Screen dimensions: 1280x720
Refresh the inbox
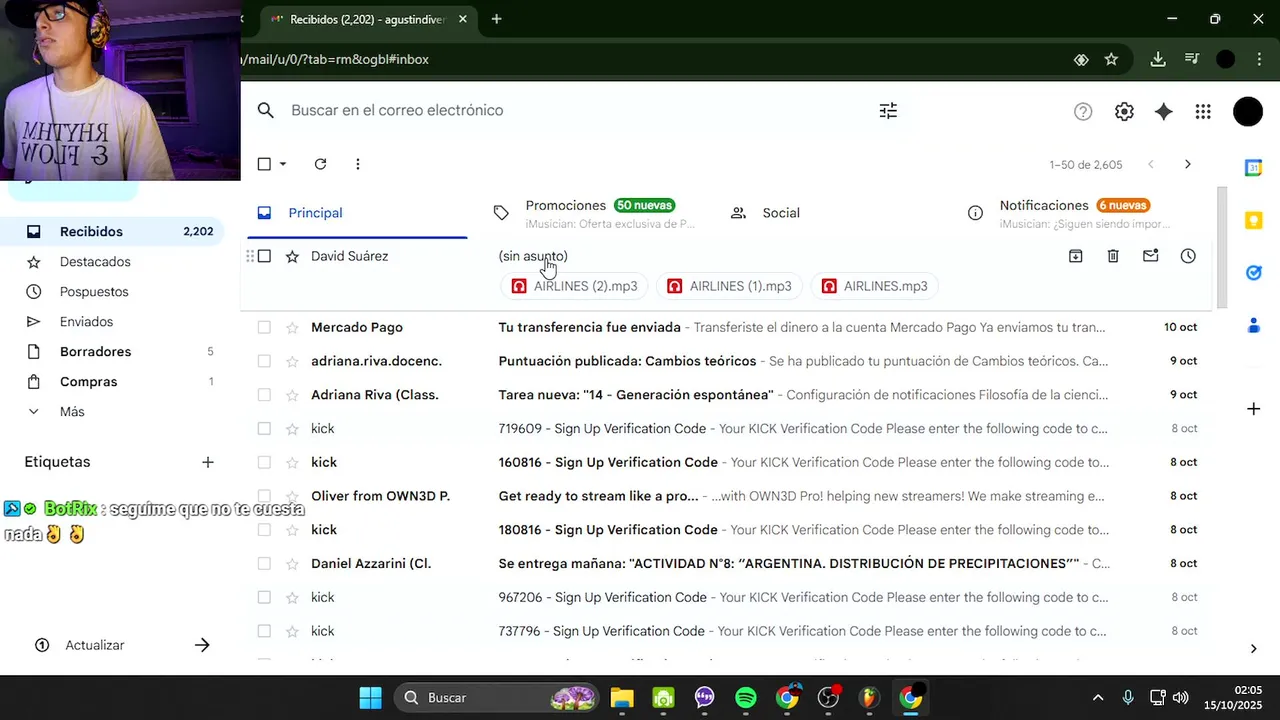(x=320, y=164)
